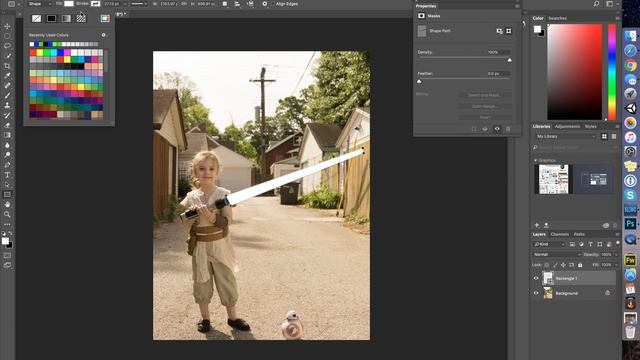Choose the Pattern fill option
640x360 pixels.
click(81, 18)
